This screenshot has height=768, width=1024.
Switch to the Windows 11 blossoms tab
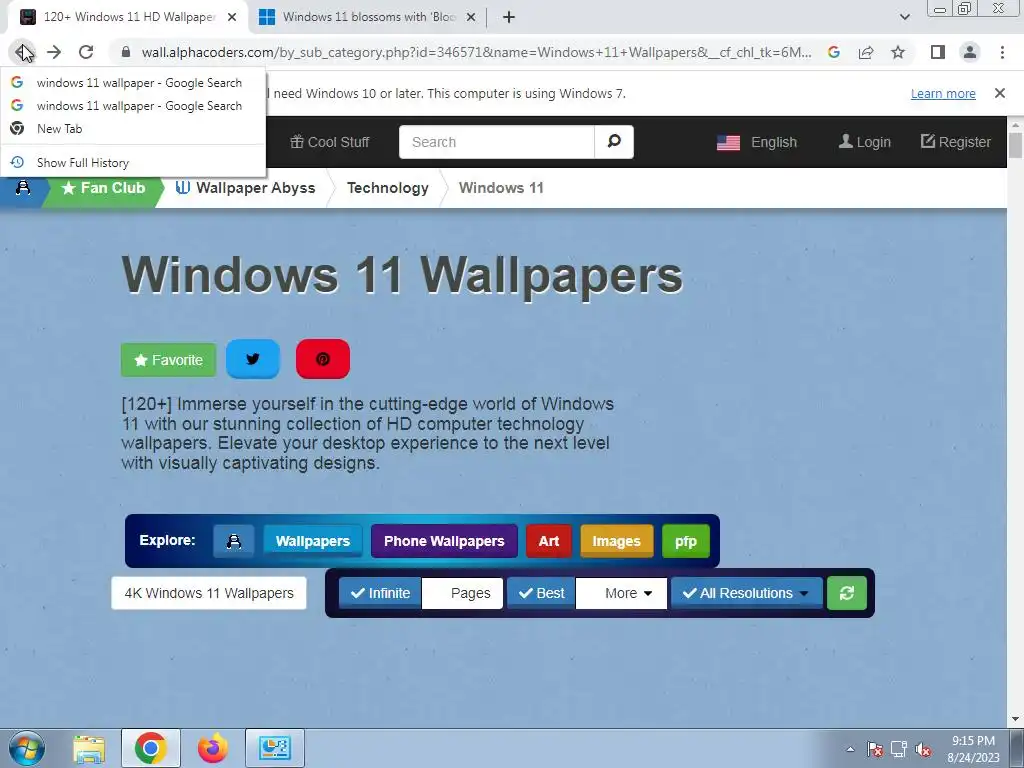370,18
